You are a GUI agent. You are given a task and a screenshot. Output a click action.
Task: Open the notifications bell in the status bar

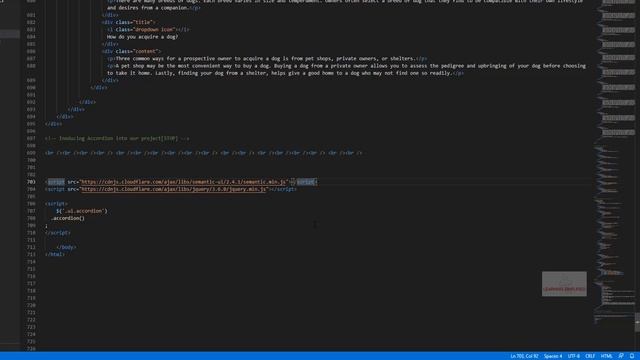pyautogui.click(x=631, y=356)
